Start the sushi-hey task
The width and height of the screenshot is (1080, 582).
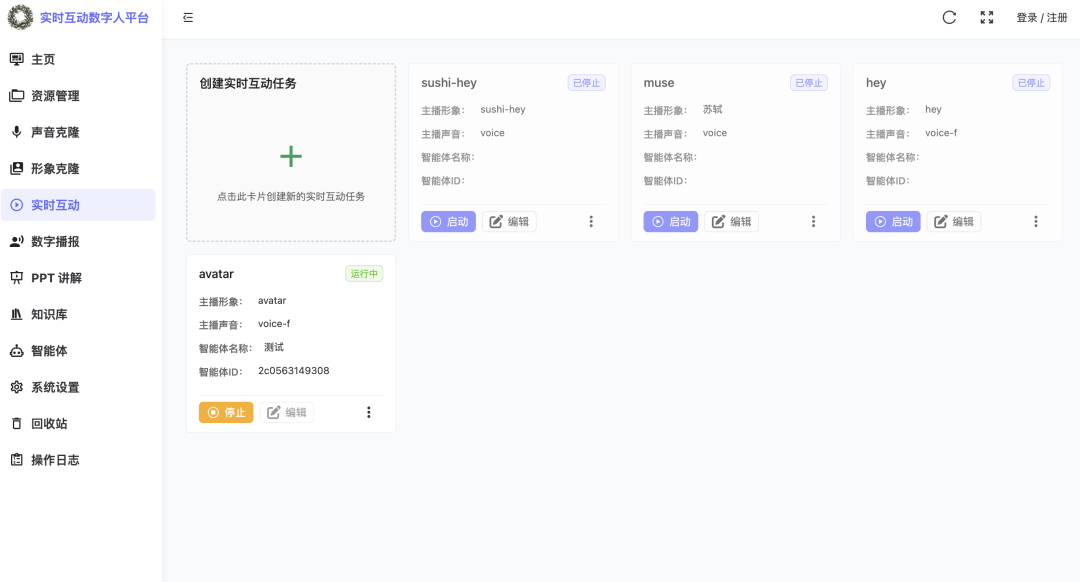(448, 222)
